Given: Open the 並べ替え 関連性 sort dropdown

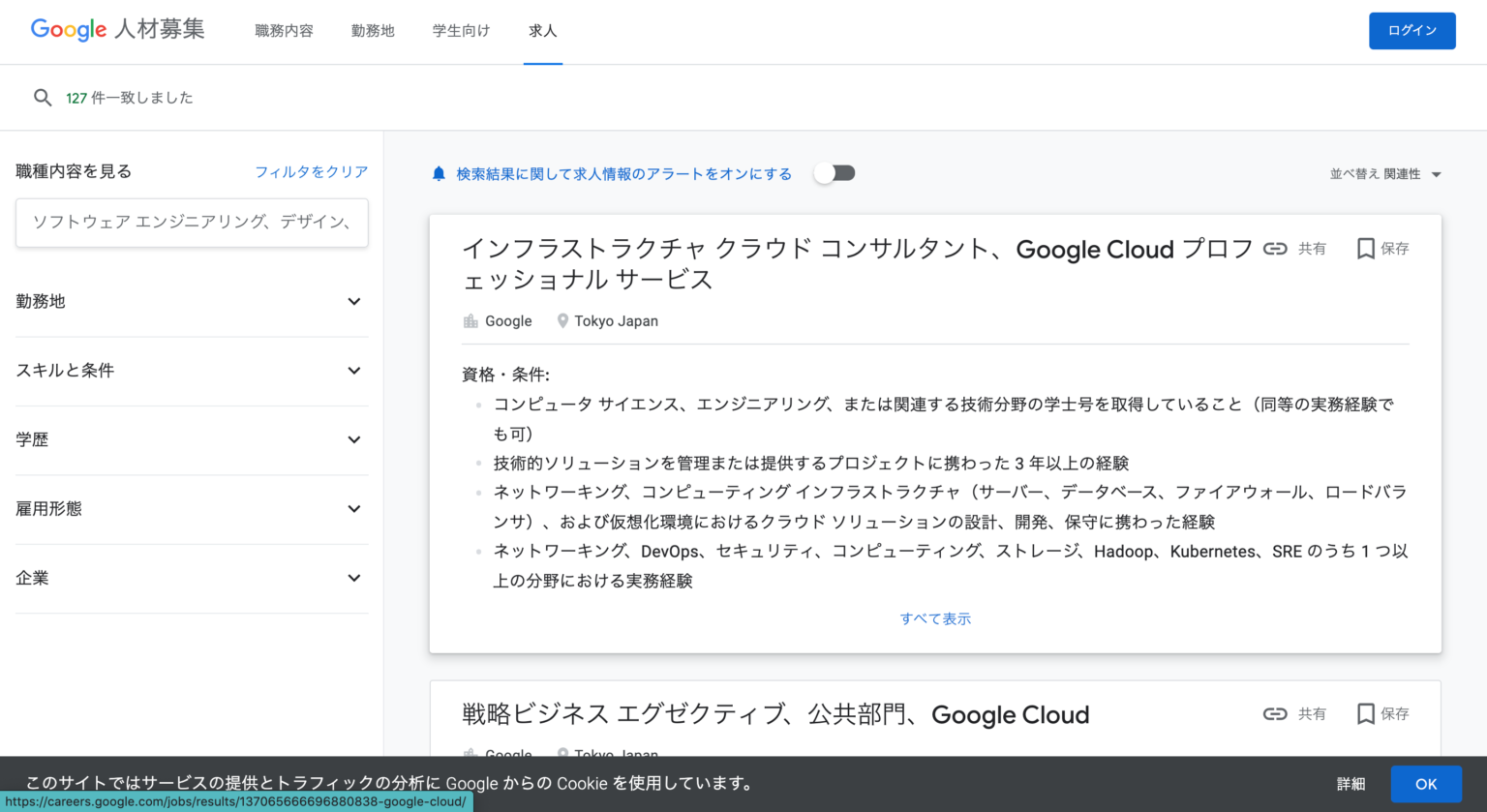Looking at the screenshot, I should pos(1384,174).
